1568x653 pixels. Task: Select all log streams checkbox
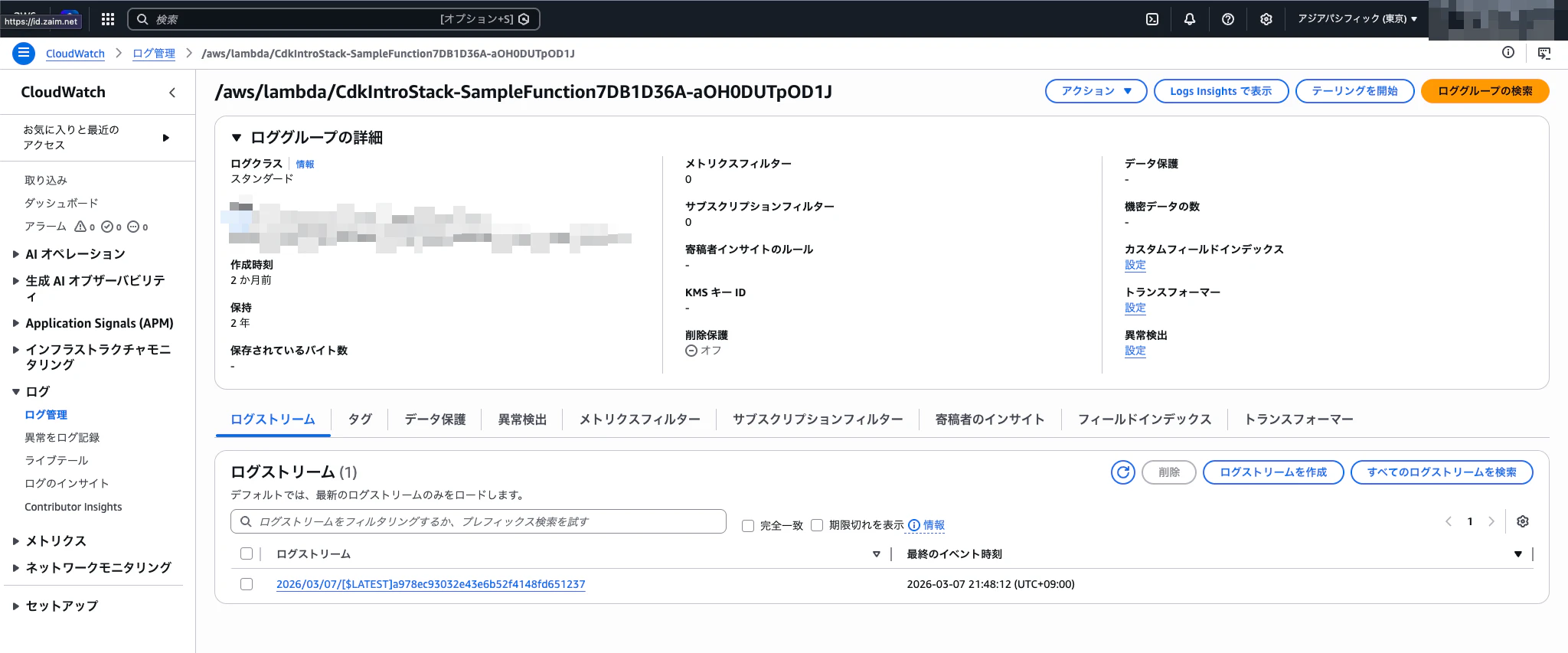coord(247,553)
